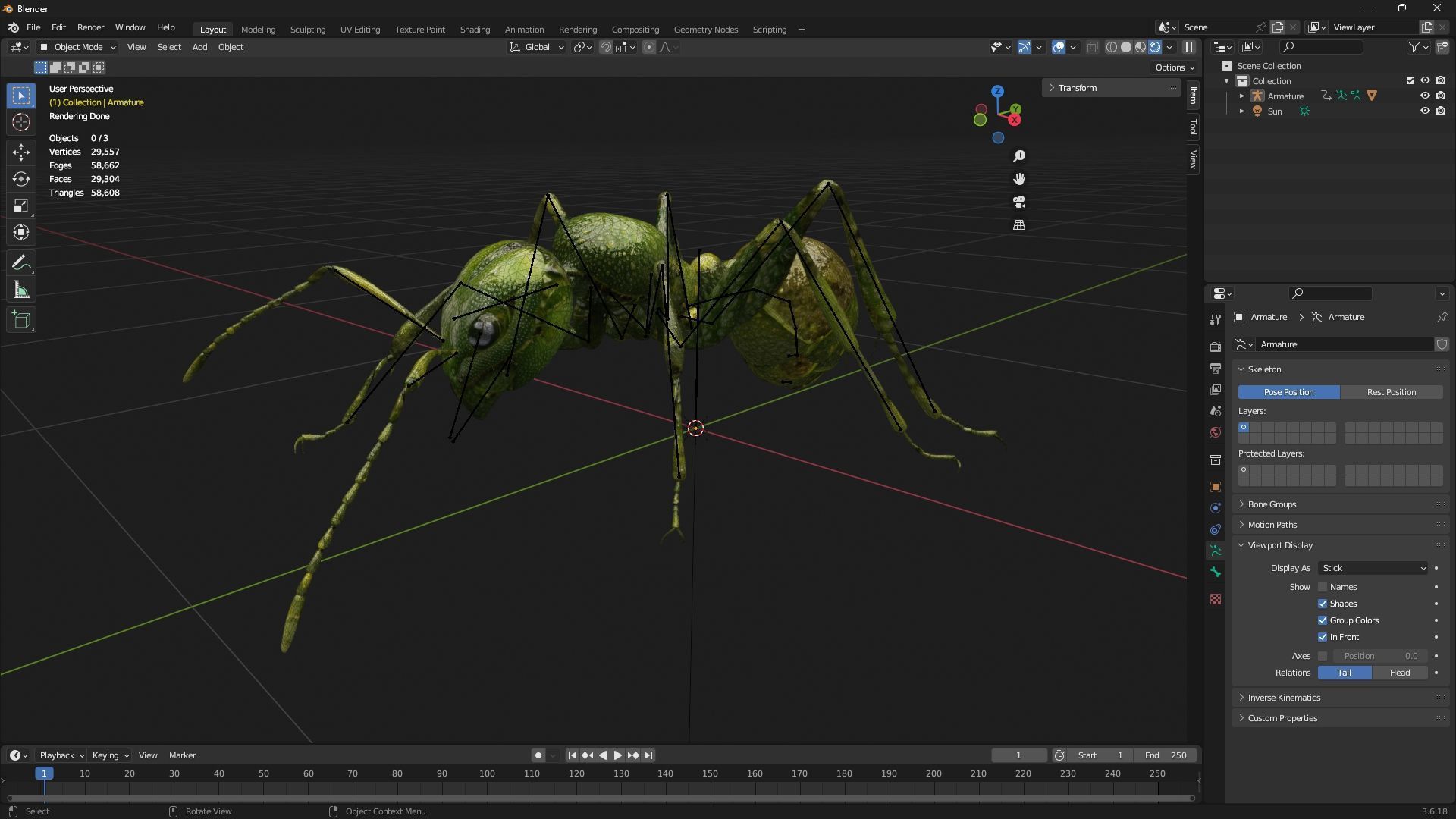Open Global transform orientation dropdown
Viewport: 1456px width, 819px height.
[x=537, y=47]
